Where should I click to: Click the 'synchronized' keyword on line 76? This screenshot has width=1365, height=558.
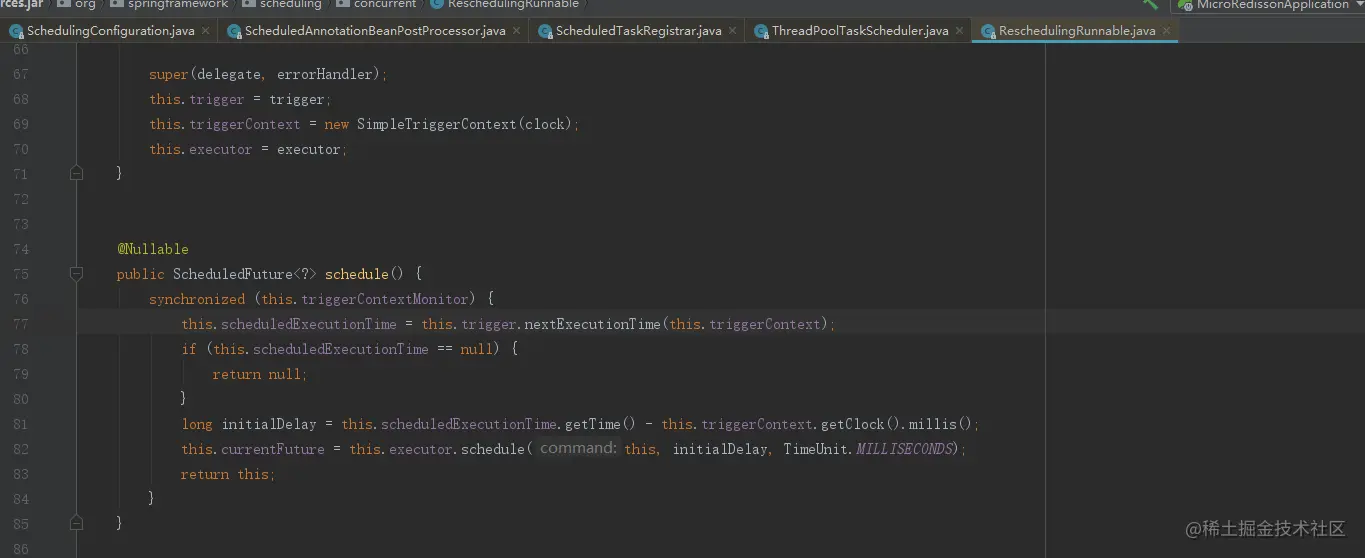[197, 299]
